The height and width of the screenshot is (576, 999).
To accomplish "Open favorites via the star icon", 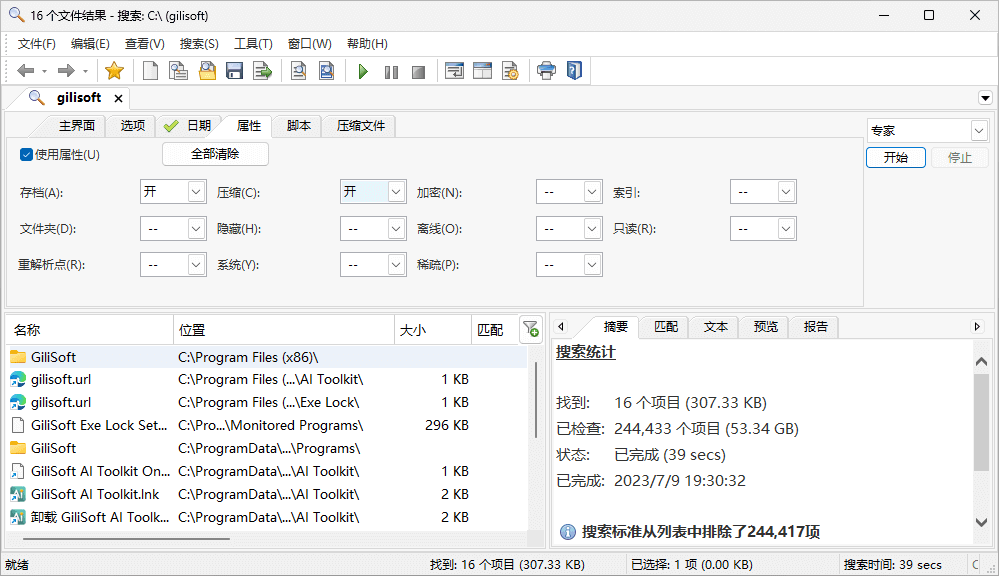I will (x=114, y=71).
